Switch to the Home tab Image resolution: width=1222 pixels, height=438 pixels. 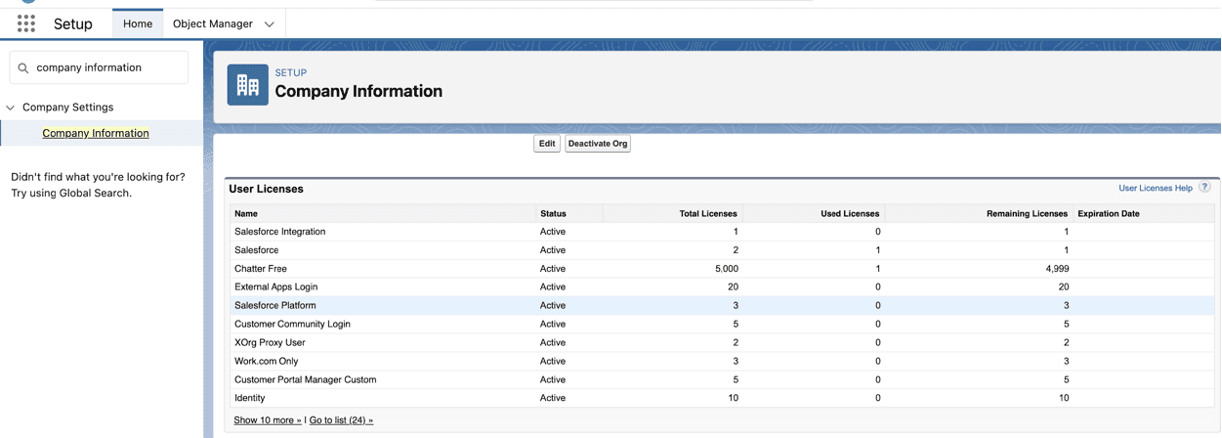pyautogui.click(x=137, y=24)
